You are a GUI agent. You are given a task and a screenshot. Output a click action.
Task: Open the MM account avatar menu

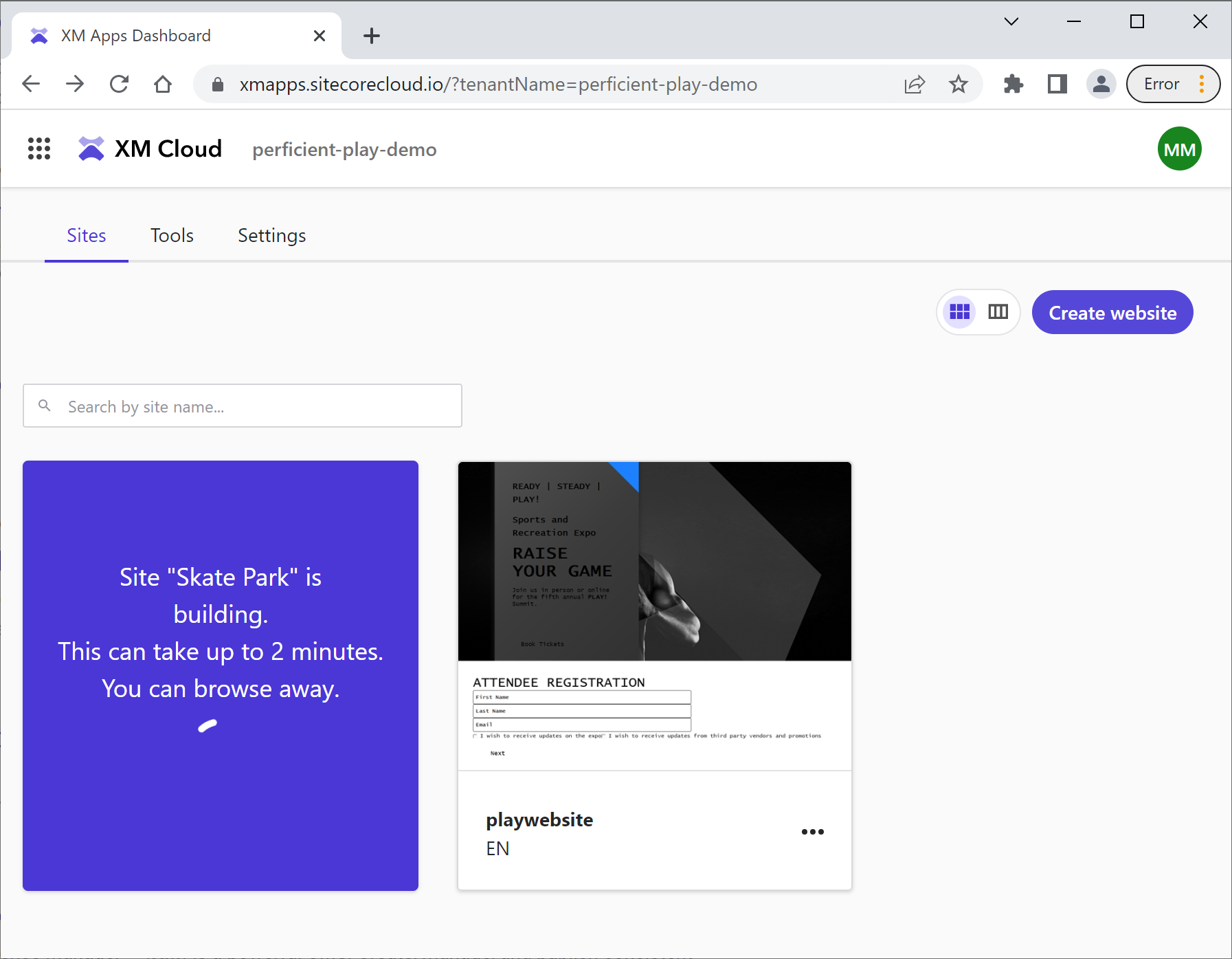[1179, 148]
